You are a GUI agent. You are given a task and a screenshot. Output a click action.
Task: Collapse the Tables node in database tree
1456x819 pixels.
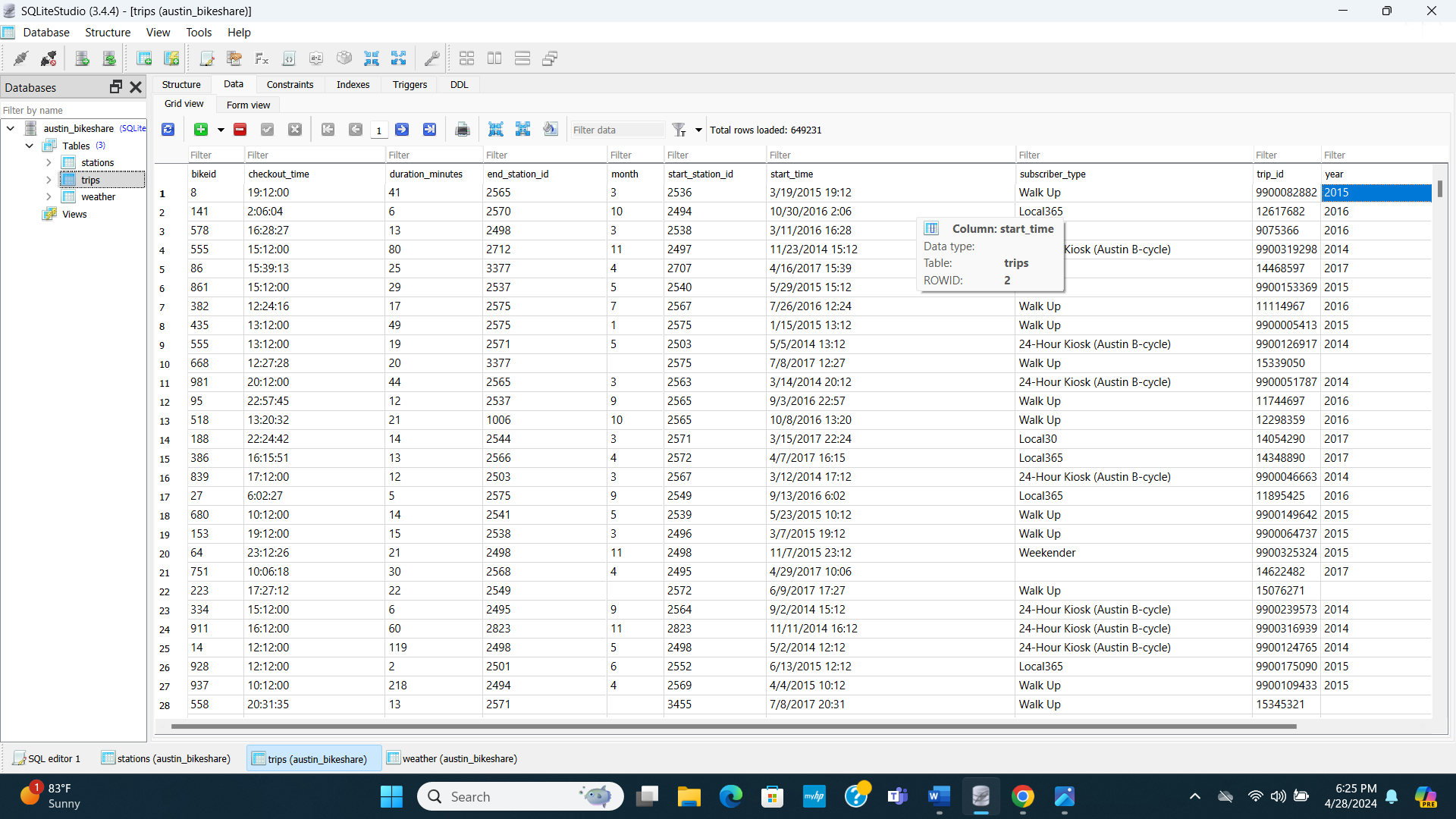point(30,145)
